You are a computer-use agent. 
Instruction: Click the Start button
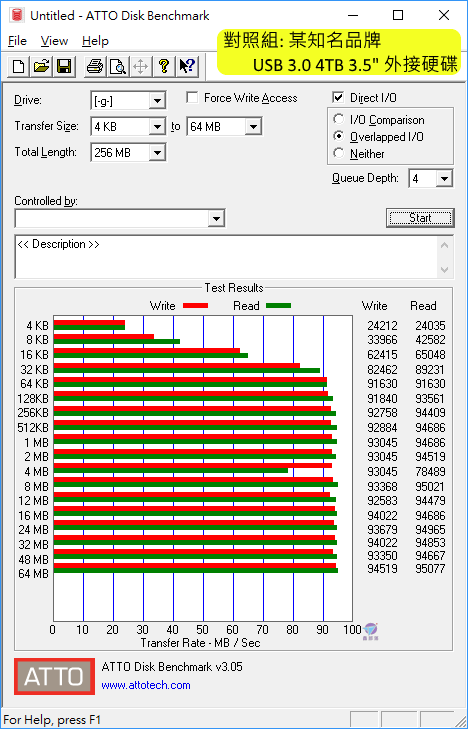click(x=420, y=218)
